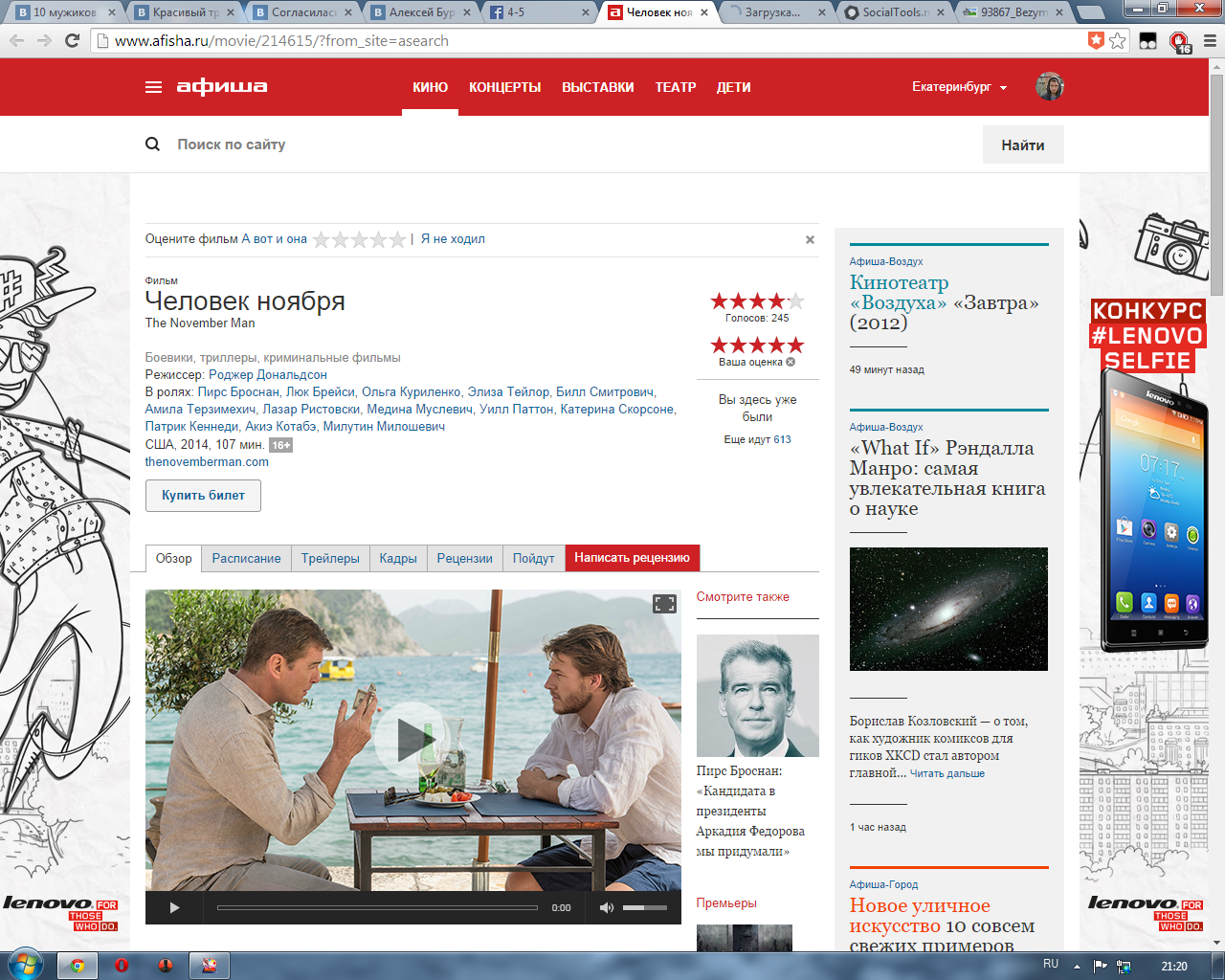This screenshot has width=1225, height=980.
Task: Click the Найти search button
Action: 1023,145
